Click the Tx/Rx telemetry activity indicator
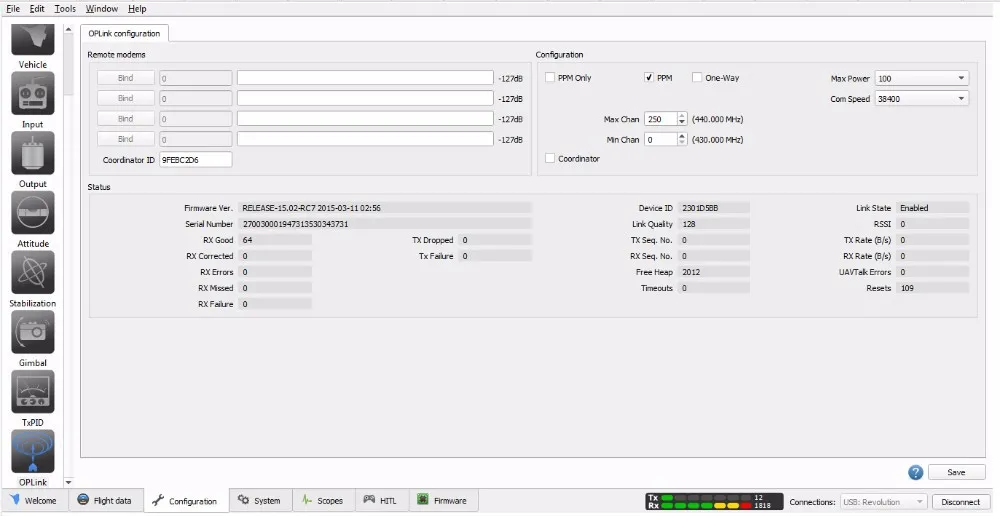1000x516 pixels. pyautogui.click(x=714, y=501)
